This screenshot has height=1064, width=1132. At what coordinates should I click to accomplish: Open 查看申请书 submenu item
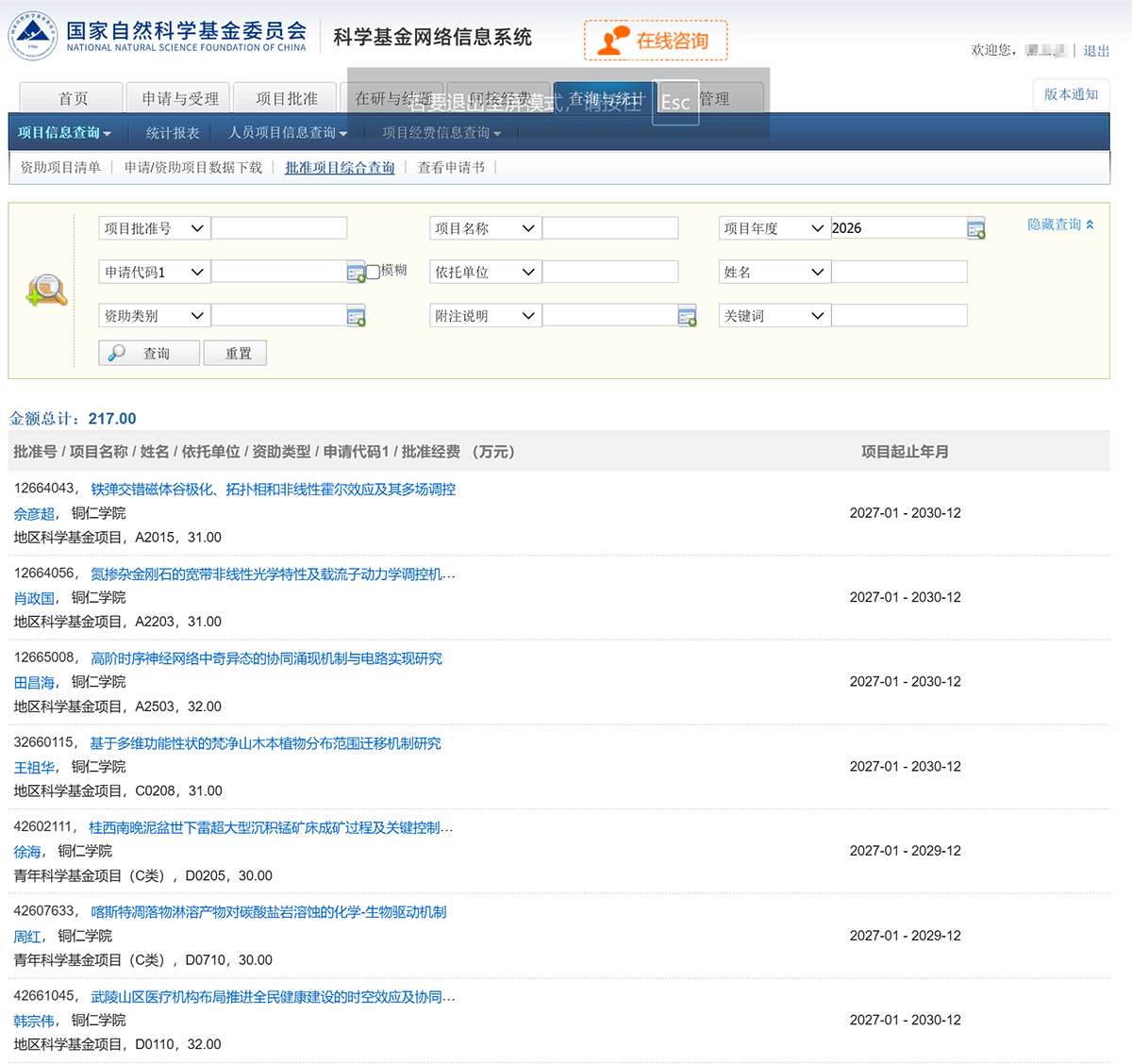(451, 167)
